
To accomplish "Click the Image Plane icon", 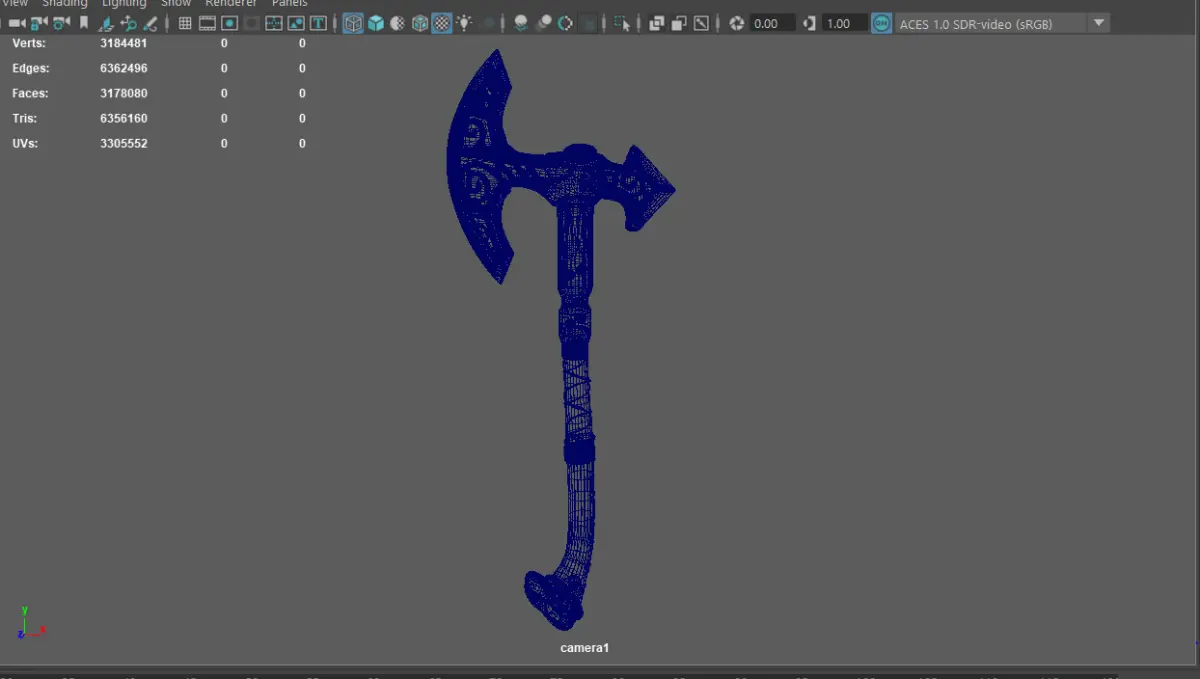I will (x=105, y=23).
